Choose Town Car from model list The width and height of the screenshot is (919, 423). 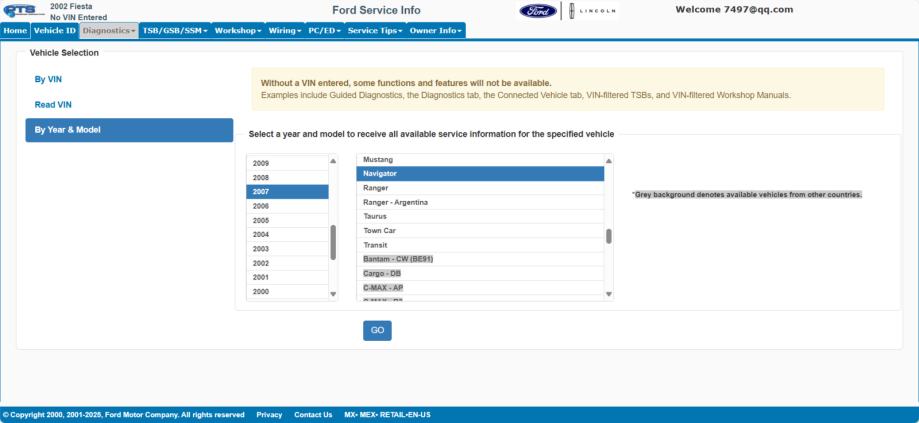(380, 230)
